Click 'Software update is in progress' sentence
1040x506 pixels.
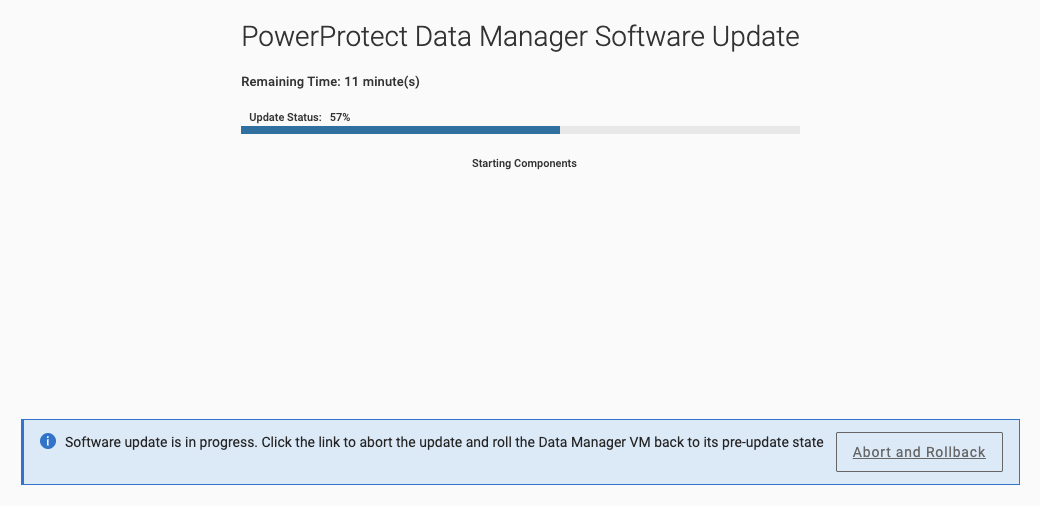[x=161, y=442]
